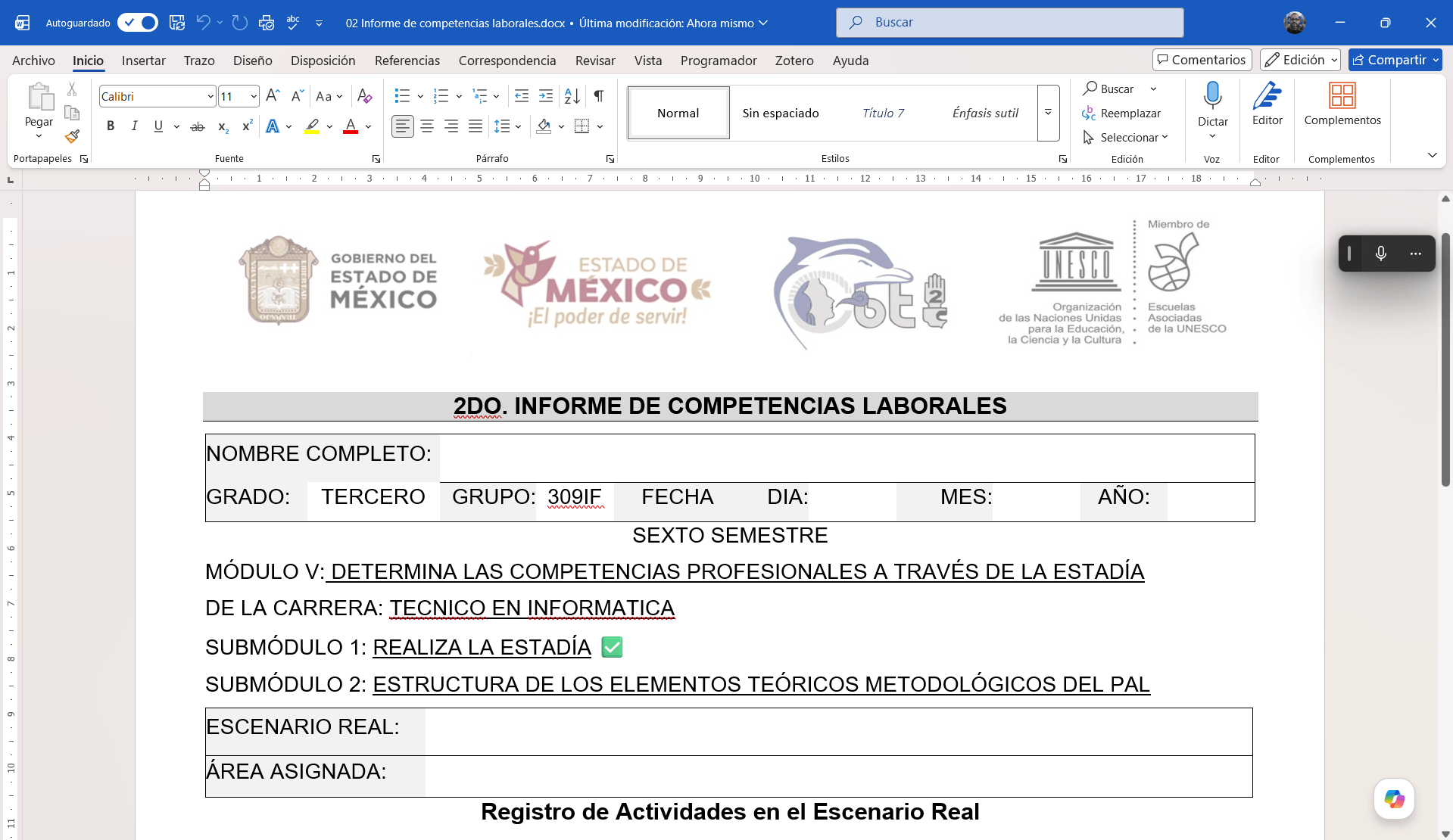Screen dimensions: 1453x840
Task: Expand line spacing dropdown
Action: (x=518, y=126)
